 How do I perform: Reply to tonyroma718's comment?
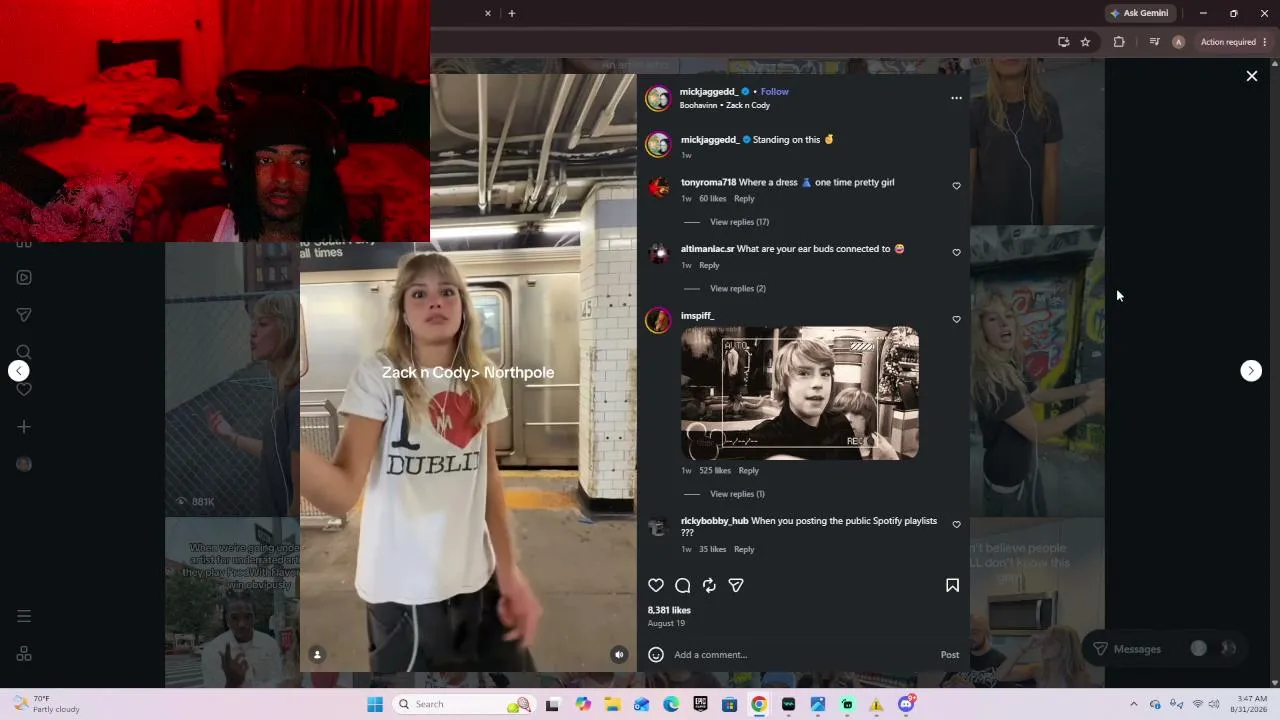(744, 199)
